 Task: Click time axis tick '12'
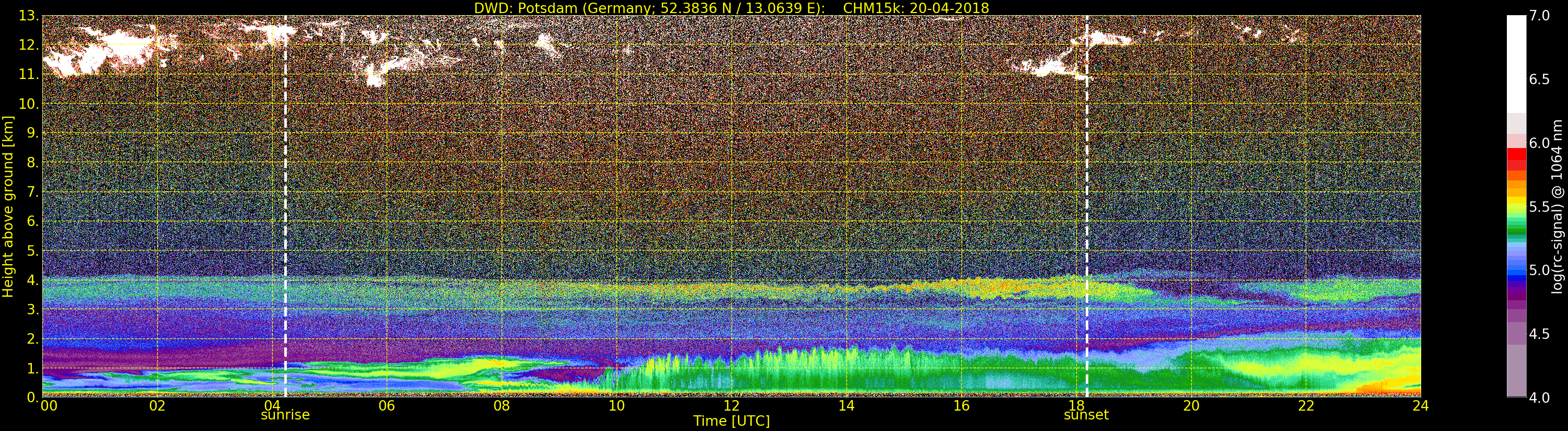point(731,406)
